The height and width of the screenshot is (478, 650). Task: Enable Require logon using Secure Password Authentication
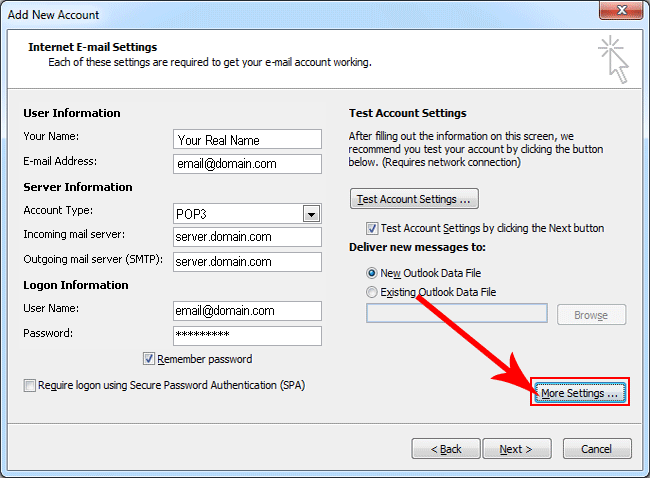point(29,385)
